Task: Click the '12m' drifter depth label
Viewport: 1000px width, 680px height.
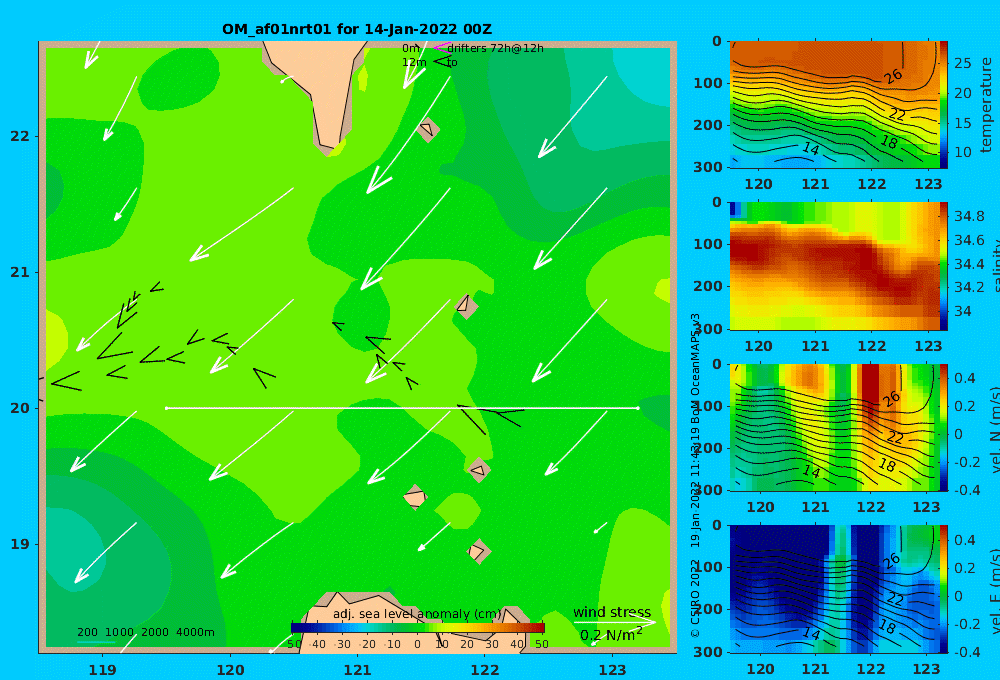Action: tap(414, 62)
